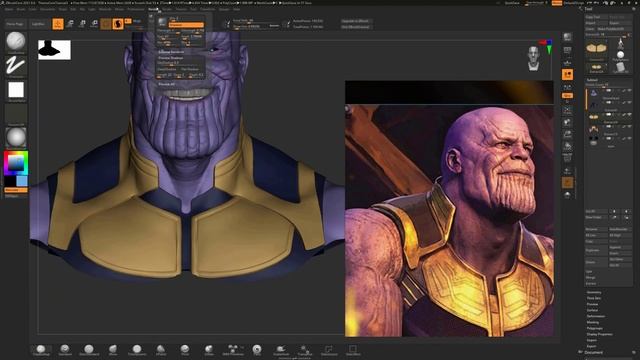Image resolution: width=640 pixels, height=360 pixels.
Task: Expand the Deformation section in Tool panel
Action: pos(596,316)
